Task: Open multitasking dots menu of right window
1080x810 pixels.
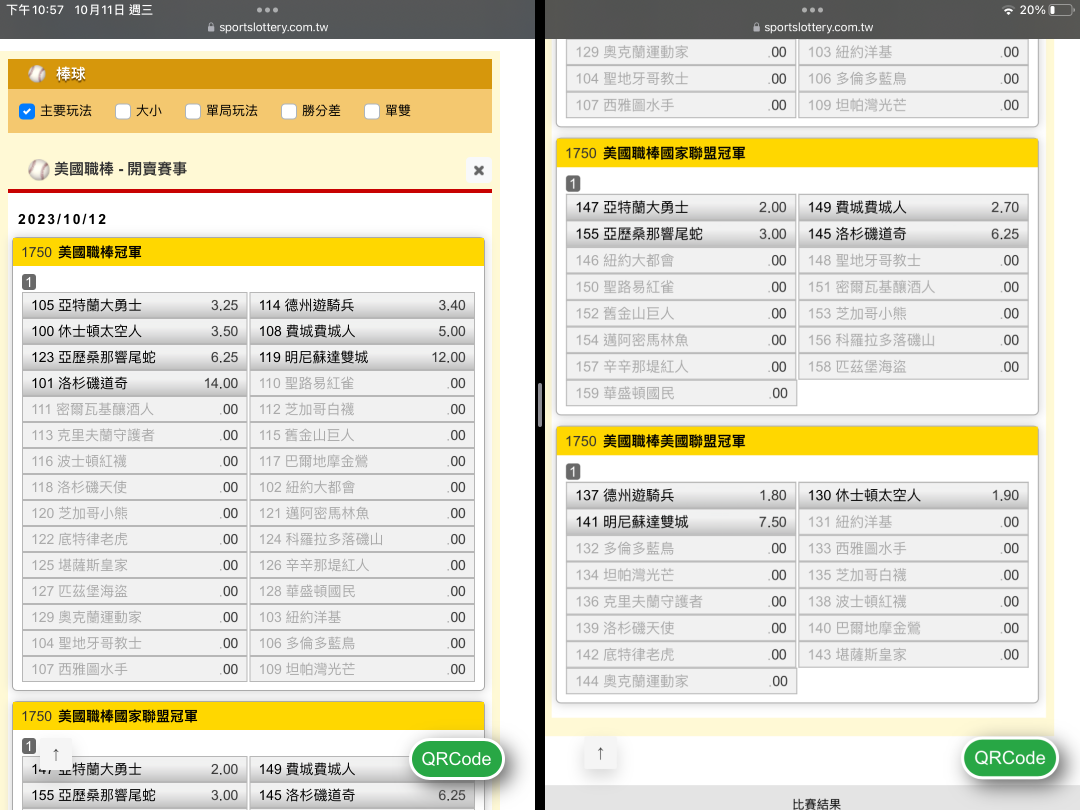Action: tap(812, 10)
